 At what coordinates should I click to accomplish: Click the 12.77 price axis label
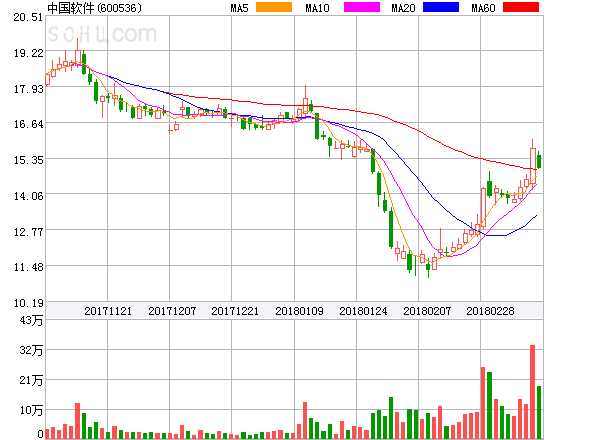click(28, 232)
